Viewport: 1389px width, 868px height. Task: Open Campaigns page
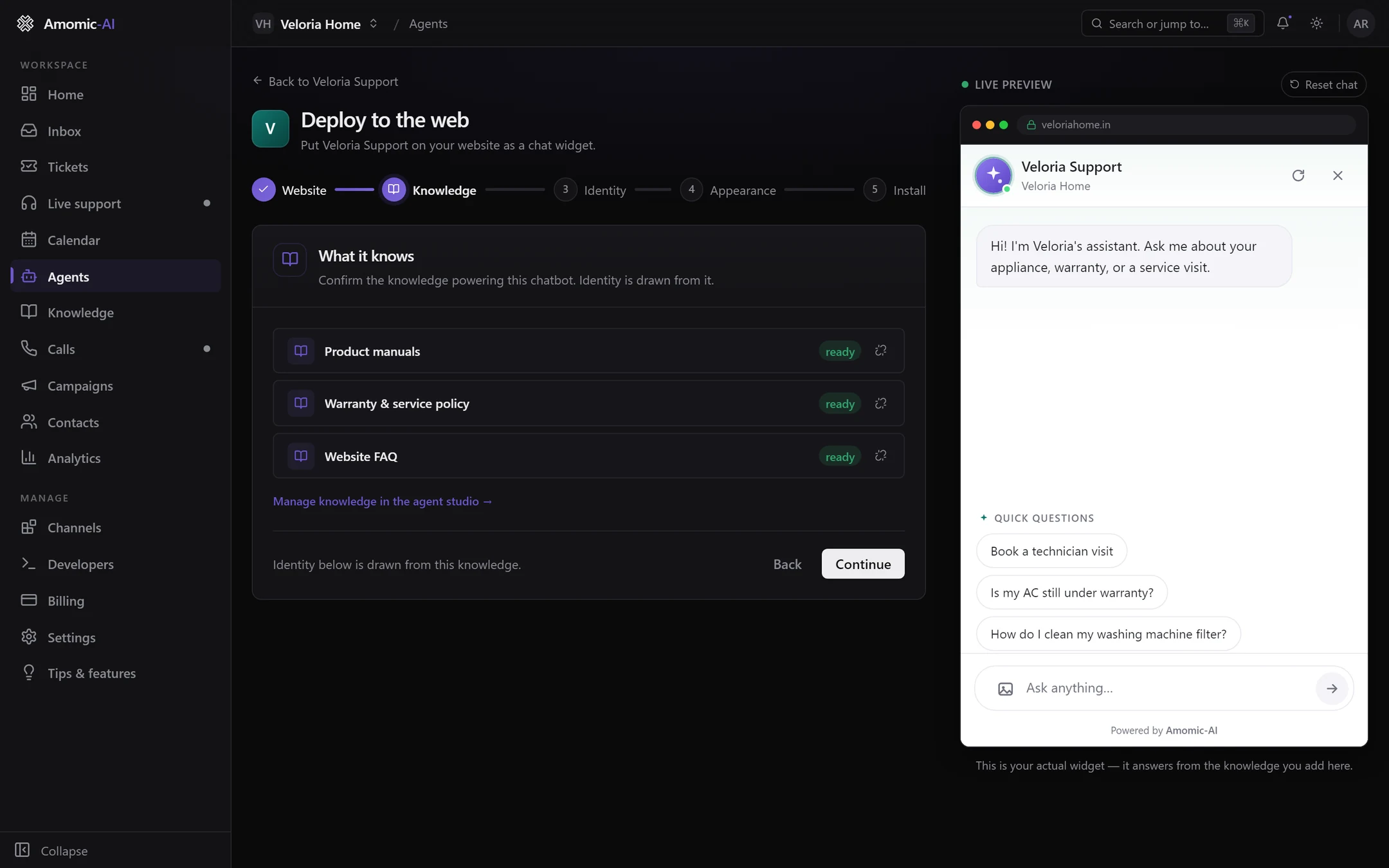click(116, 386)
